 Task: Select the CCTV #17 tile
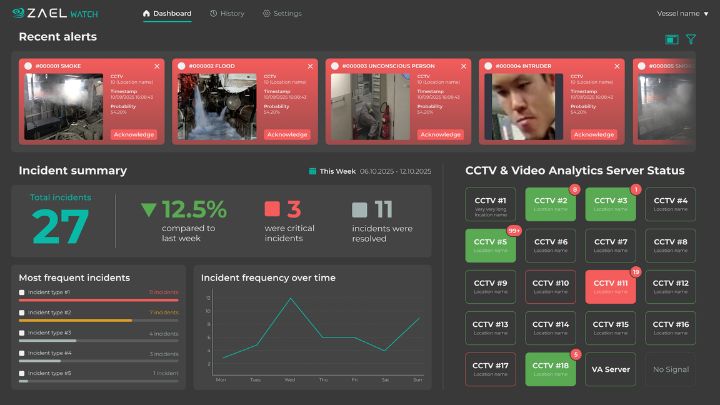pos(490,369)
